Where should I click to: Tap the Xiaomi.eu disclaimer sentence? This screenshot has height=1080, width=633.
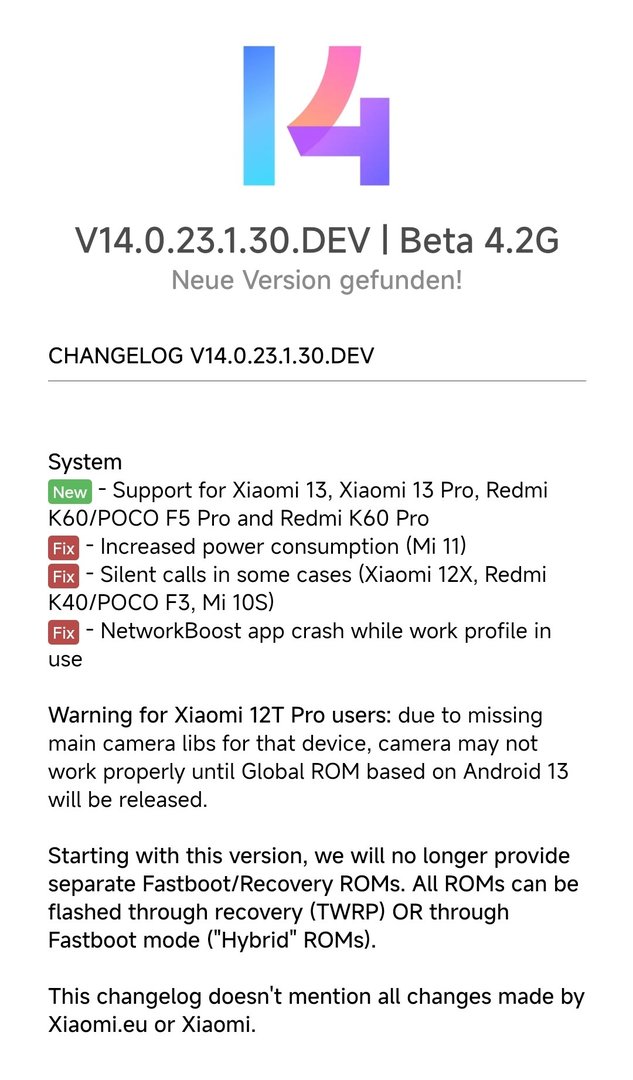click(316, 1010)
